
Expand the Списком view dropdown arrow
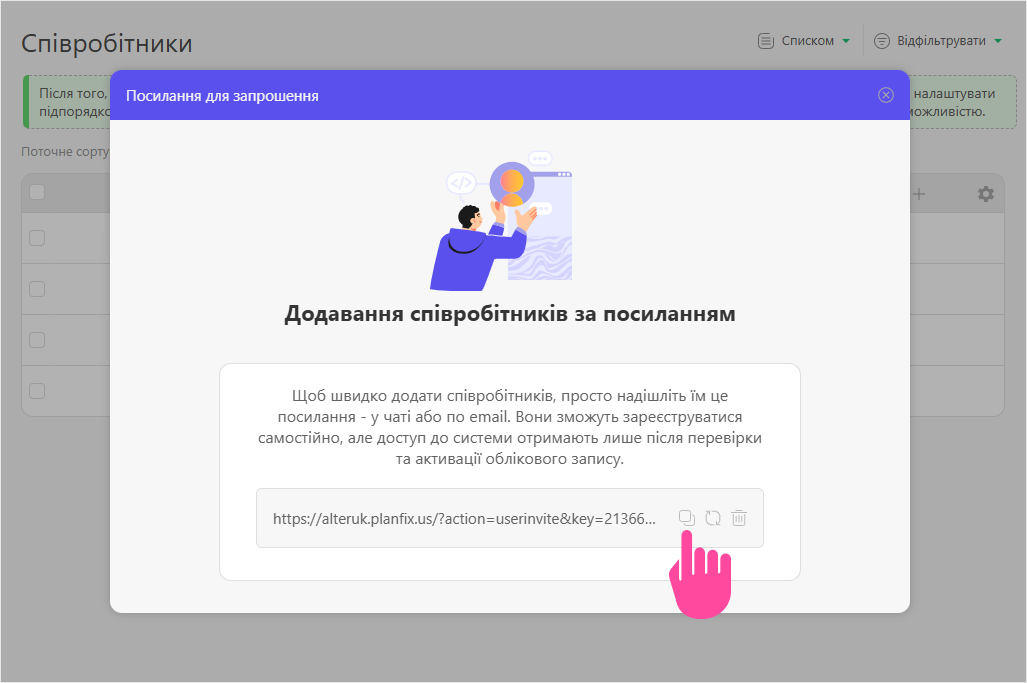pyautogui.click(x=846, y=41)
